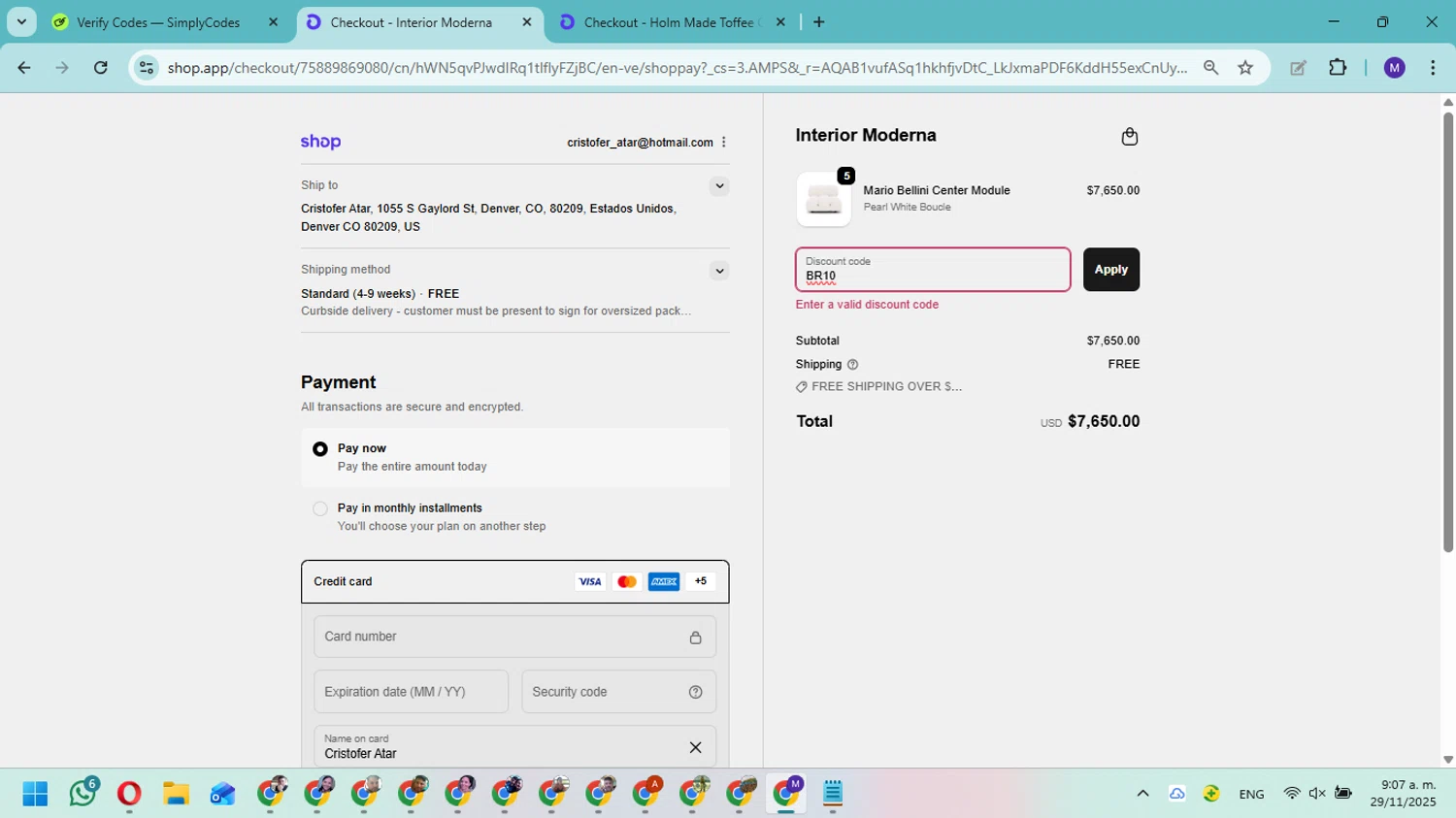Click the Name on card field
This screenshot has height=818, width=1456.
[514, 747]
